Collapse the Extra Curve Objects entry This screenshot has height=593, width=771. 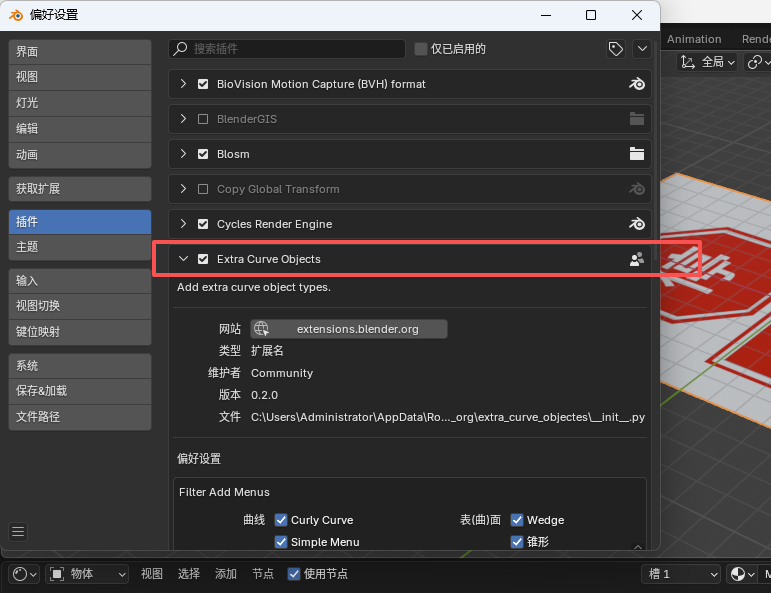pyautogui.click(x=183, y=259)
